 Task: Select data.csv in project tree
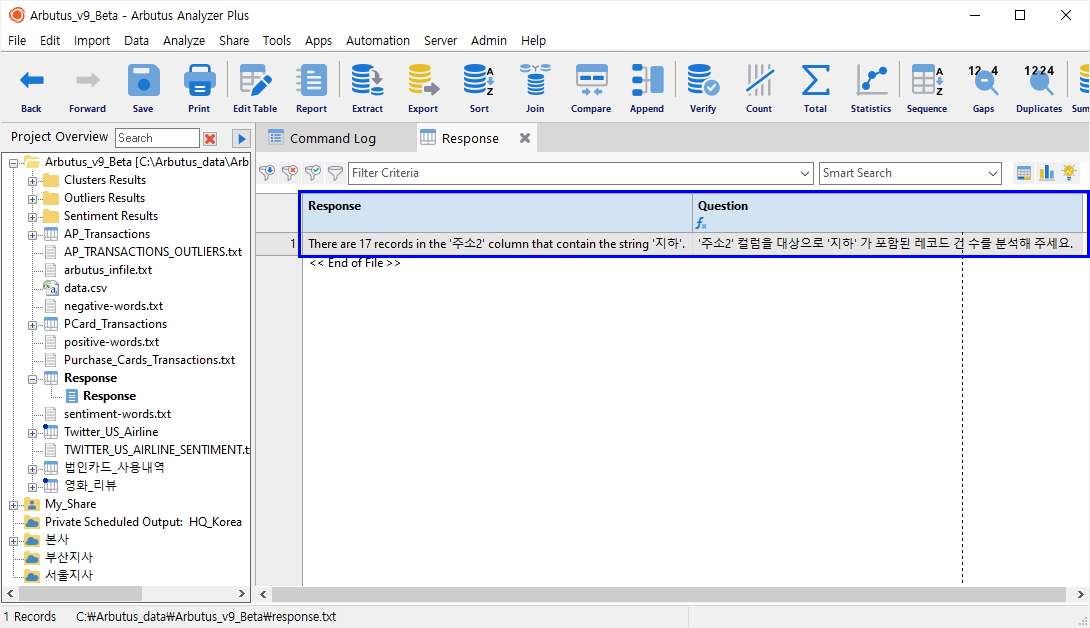[86, 288]
